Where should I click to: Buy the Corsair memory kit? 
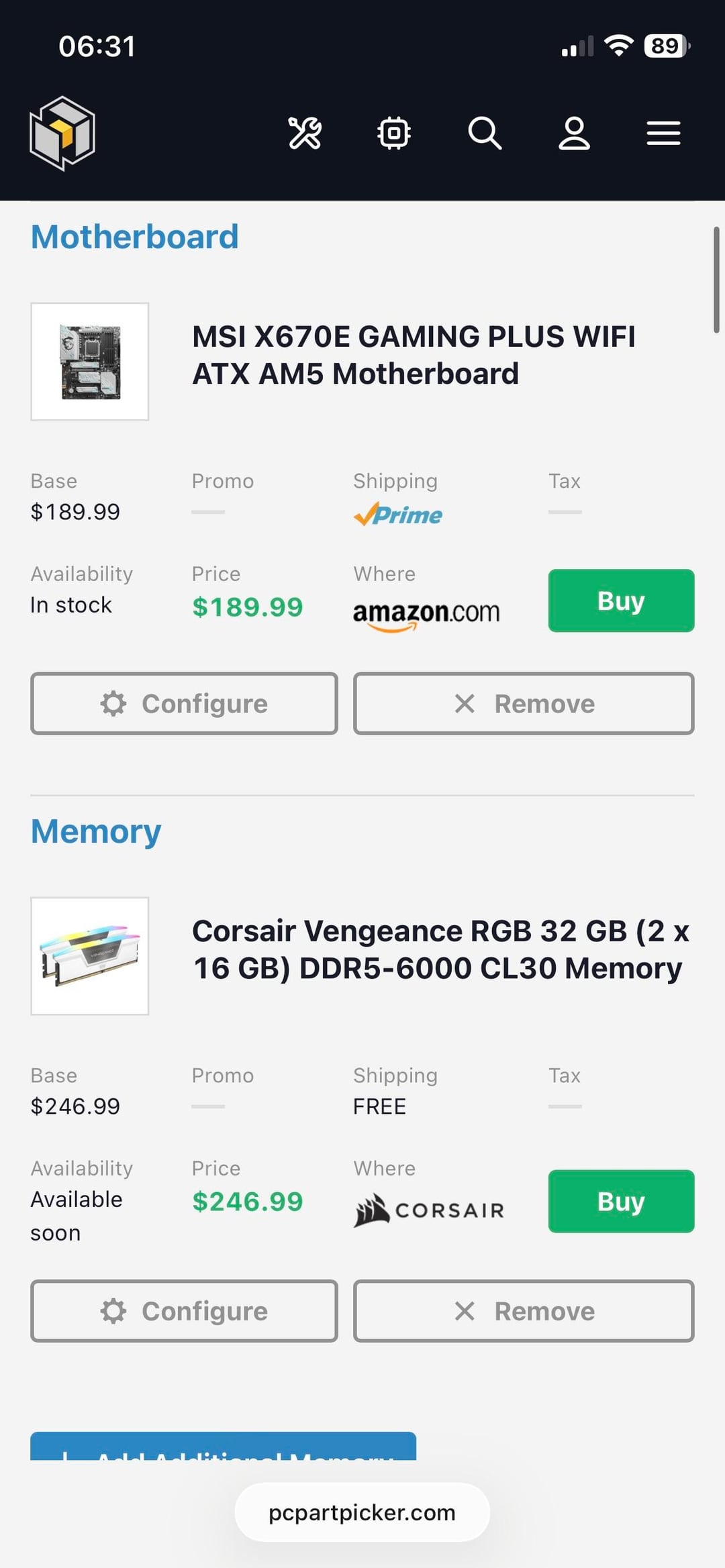pyautogui.click(x=621, y=1201)
